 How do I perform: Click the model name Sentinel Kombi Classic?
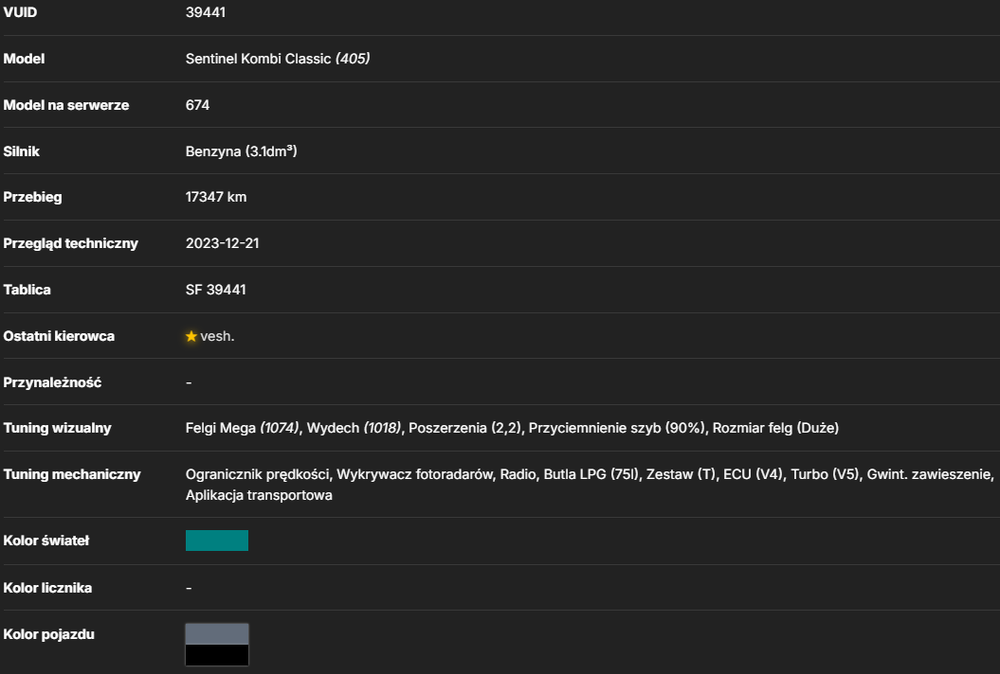[x=258, y=59]
